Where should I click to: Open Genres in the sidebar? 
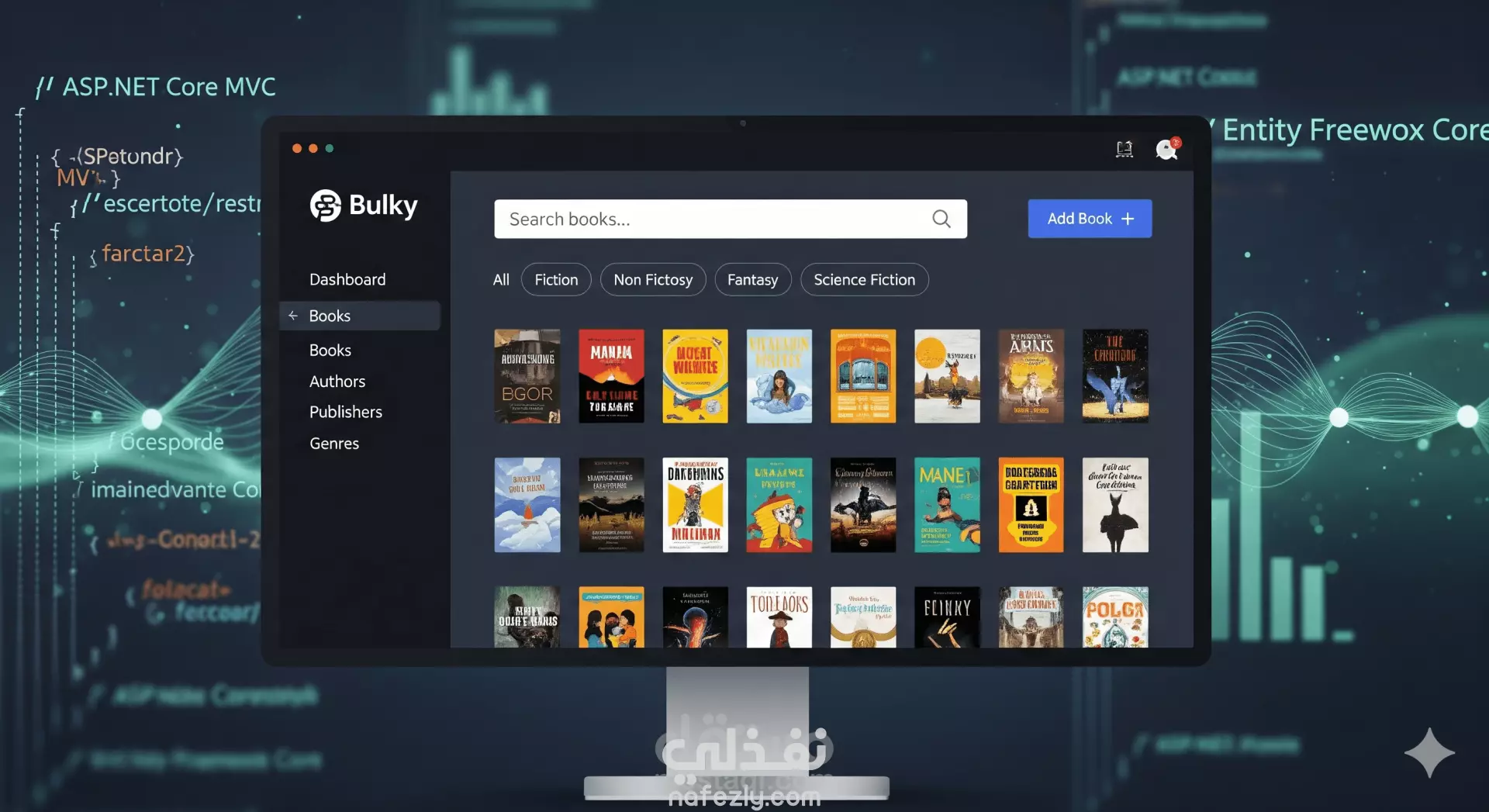click(334, 444)
